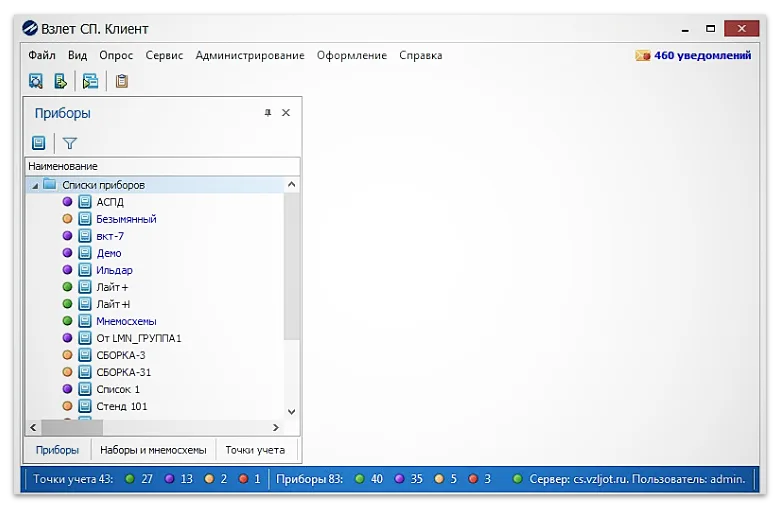The height and width of the screenshot is (509, 780).
Task: Collapse the Списки приборов tree node
Action: (35, 185)
